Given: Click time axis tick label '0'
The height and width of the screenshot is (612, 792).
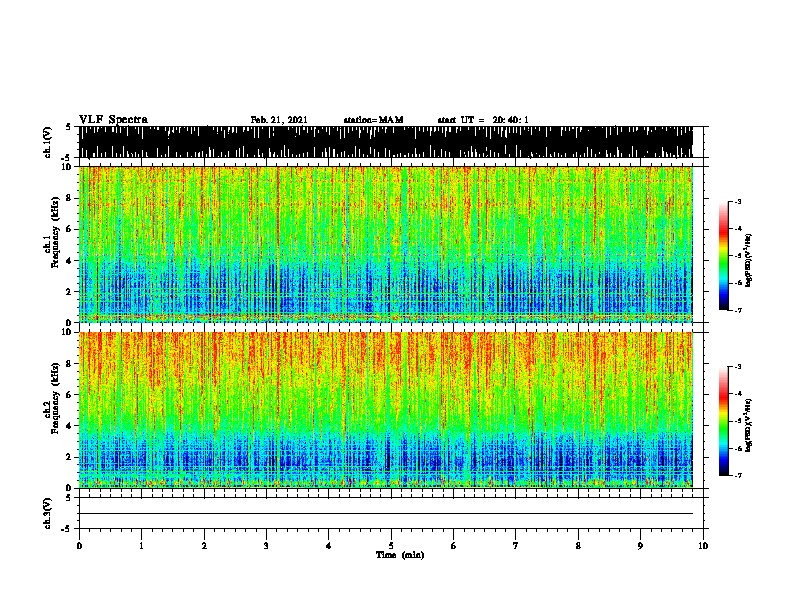Looking at the screenshot, I should coord(79,546).
